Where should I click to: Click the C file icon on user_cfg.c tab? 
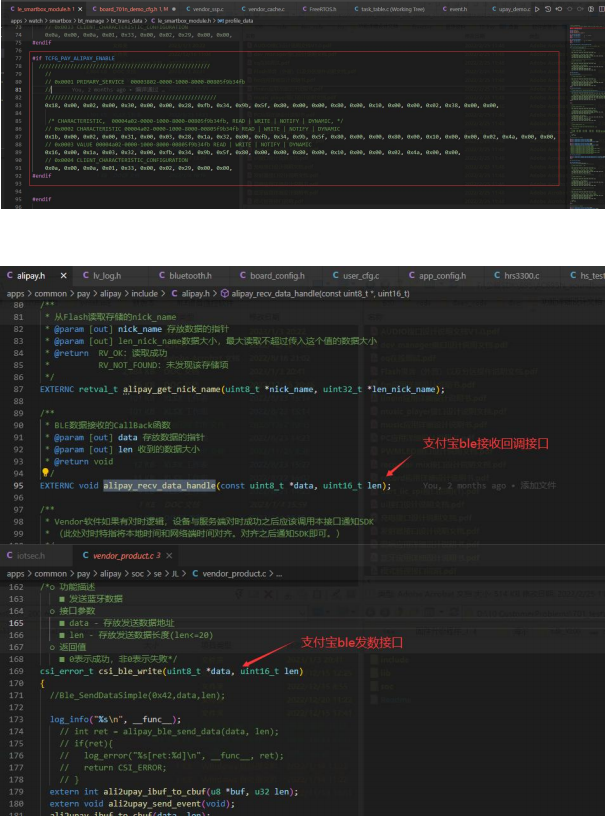click(x=336, y=276)
